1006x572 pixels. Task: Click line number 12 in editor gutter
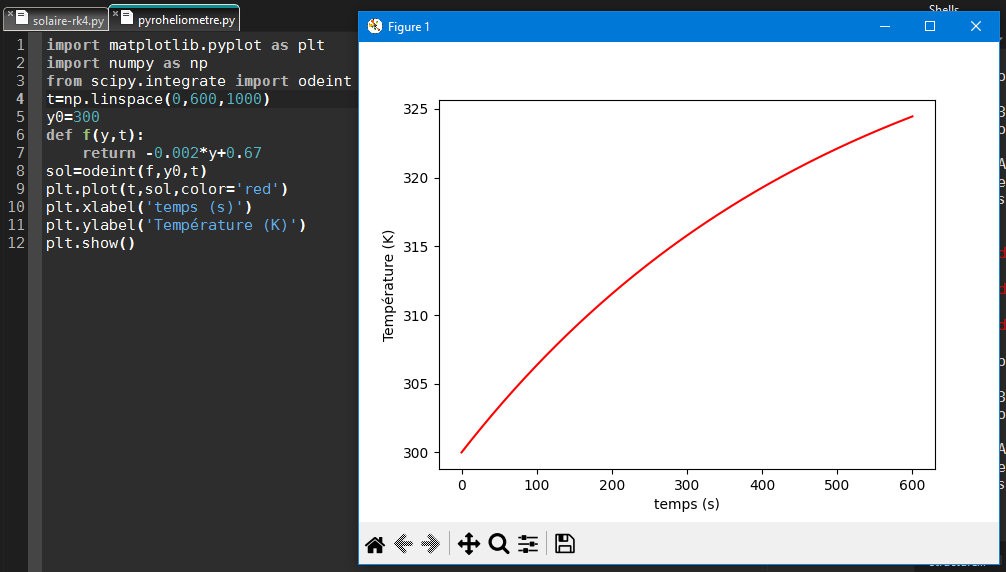[17, 243]
